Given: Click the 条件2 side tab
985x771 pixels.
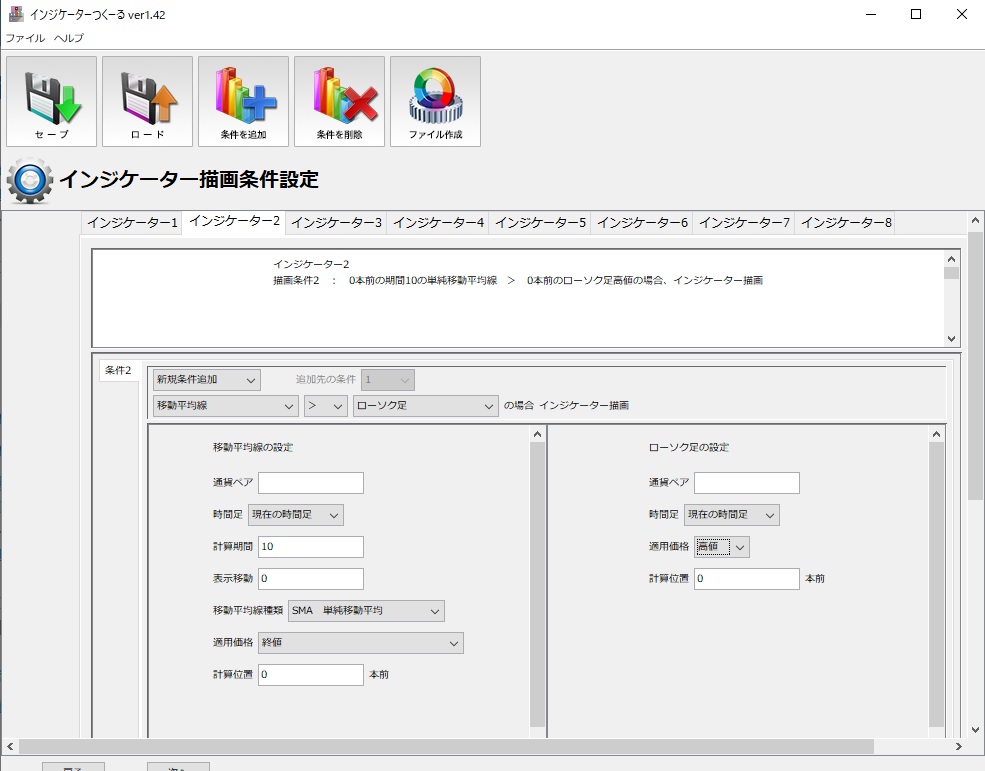Looking at the screenshot, I should click(118, 371).
